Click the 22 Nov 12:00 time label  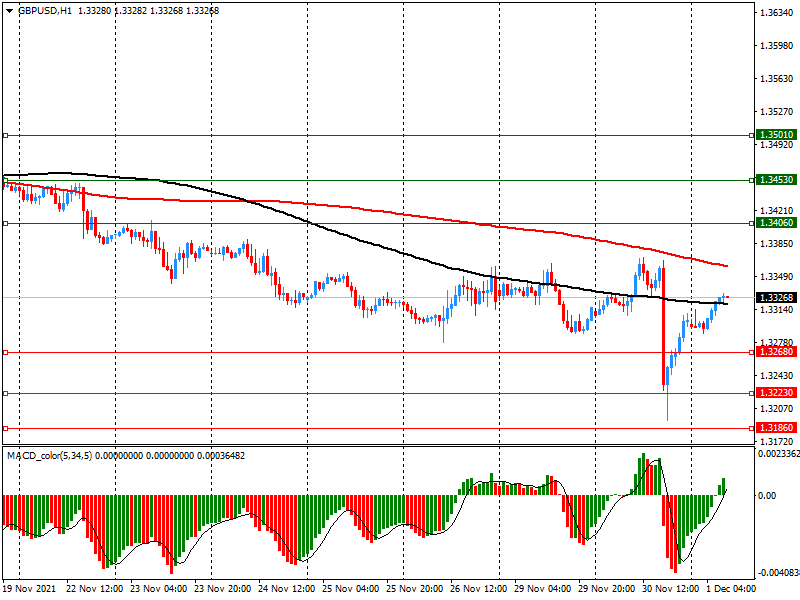pyautogui.click(x=94, y=589)
